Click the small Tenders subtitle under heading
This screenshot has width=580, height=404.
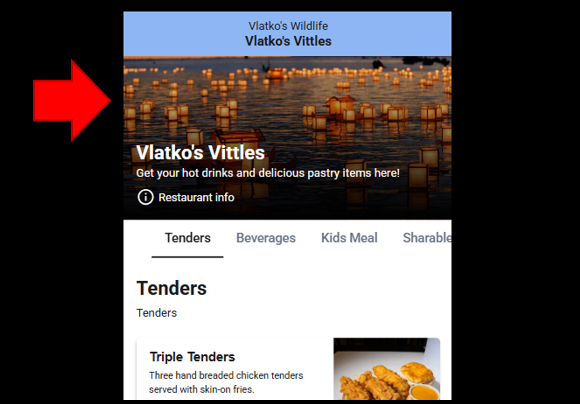coord(157,313)
